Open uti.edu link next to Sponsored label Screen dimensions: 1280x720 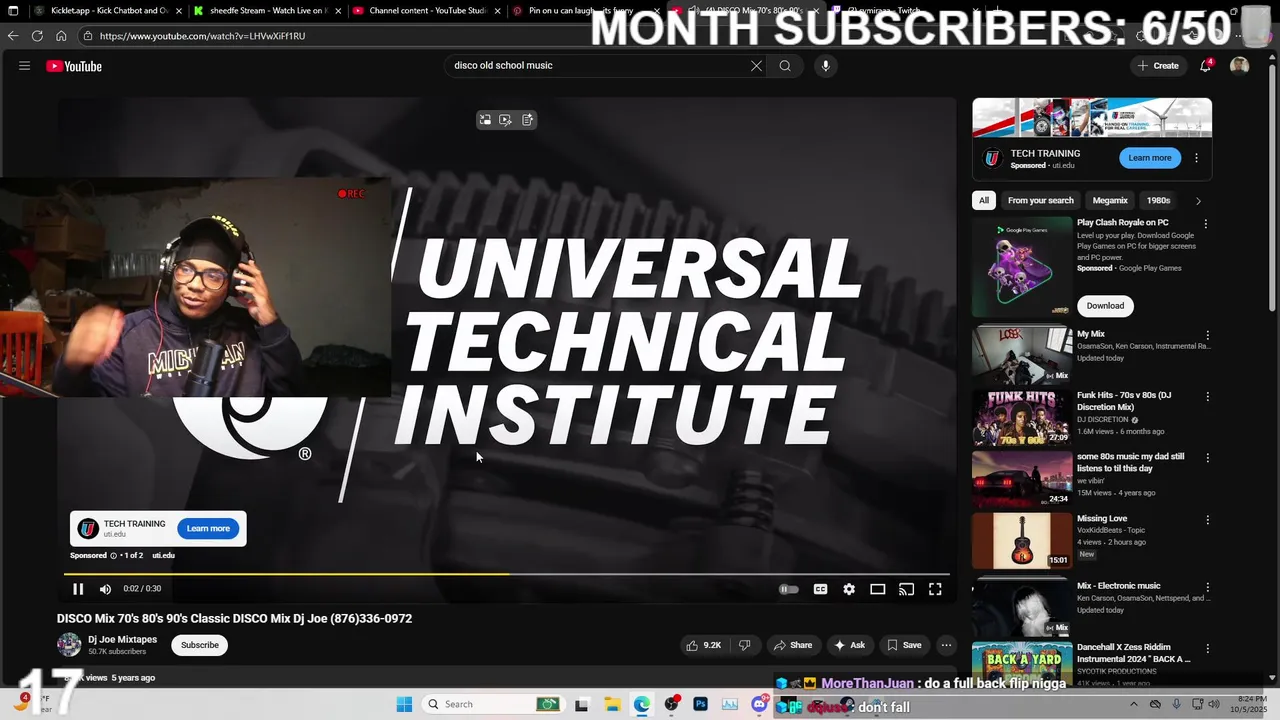(x=163, y=555)
